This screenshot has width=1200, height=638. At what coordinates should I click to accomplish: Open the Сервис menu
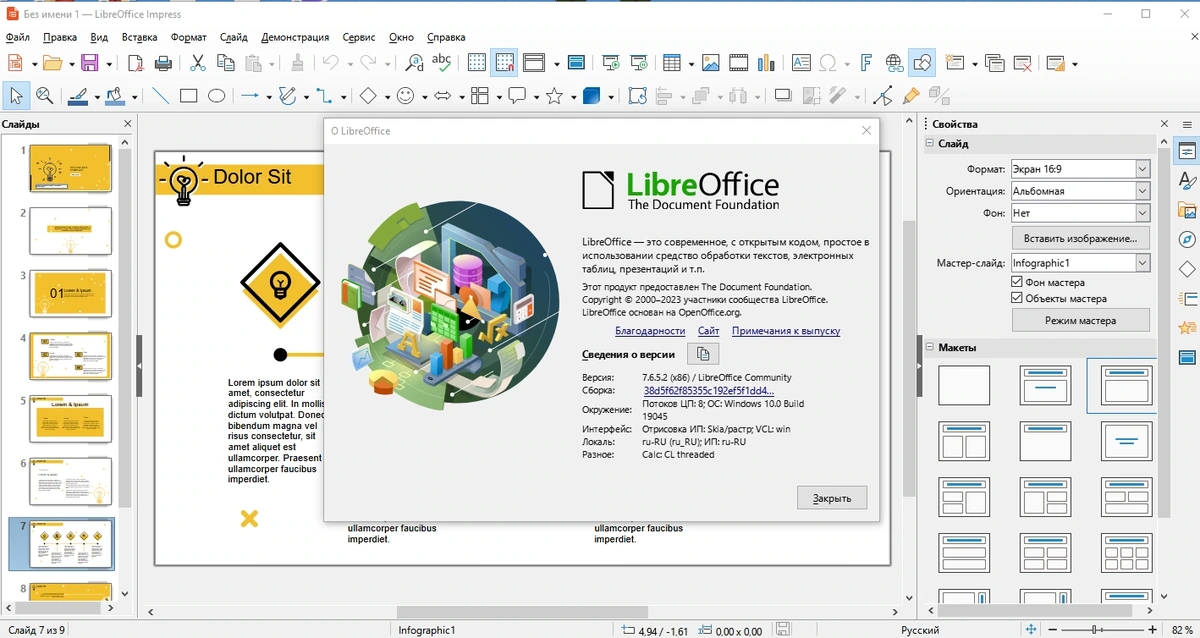pos(359,37)
